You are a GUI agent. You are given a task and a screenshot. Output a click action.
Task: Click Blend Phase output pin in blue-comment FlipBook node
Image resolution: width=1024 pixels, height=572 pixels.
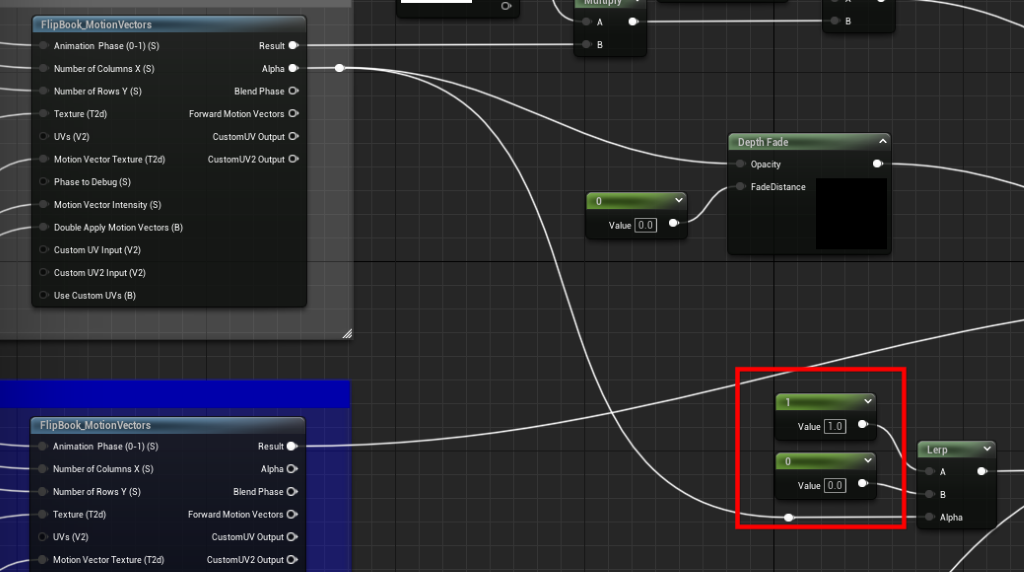(292, 492)
